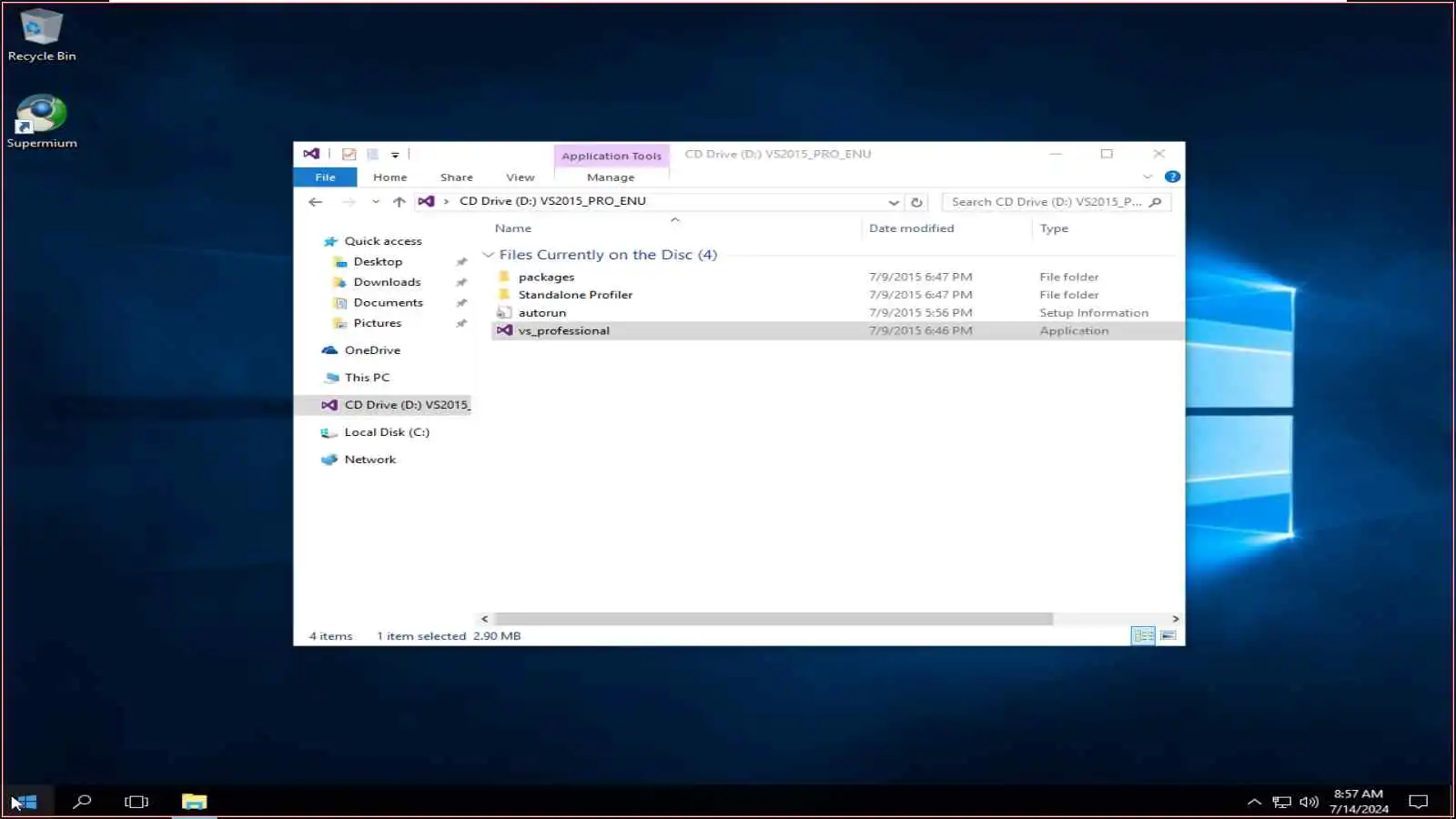Image resolution: width=1456 pixels, height=819 pixels.
Task: Open Documents in navigation pane
Action: point(388,303)
